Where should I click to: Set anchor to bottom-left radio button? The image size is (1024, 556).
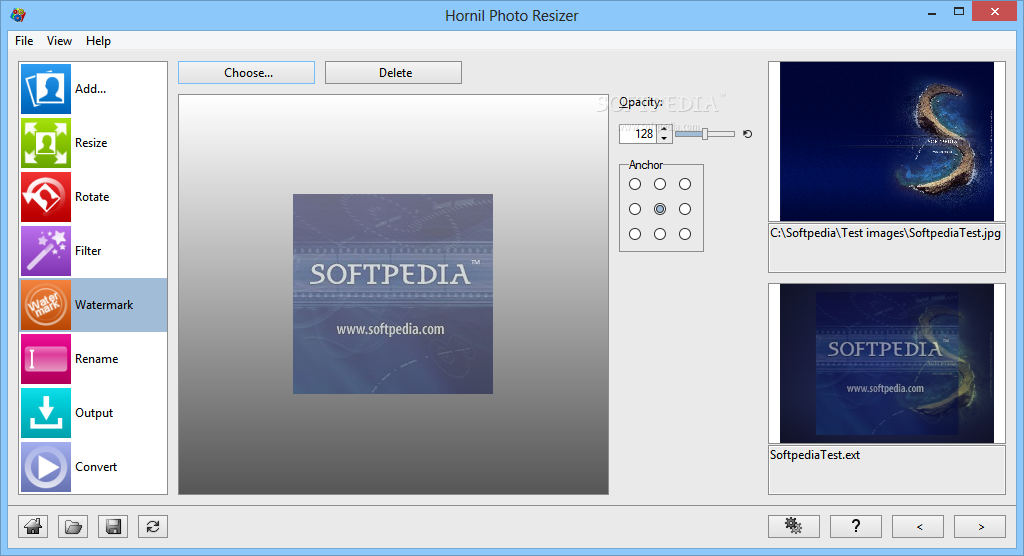[x=635, y=234]
